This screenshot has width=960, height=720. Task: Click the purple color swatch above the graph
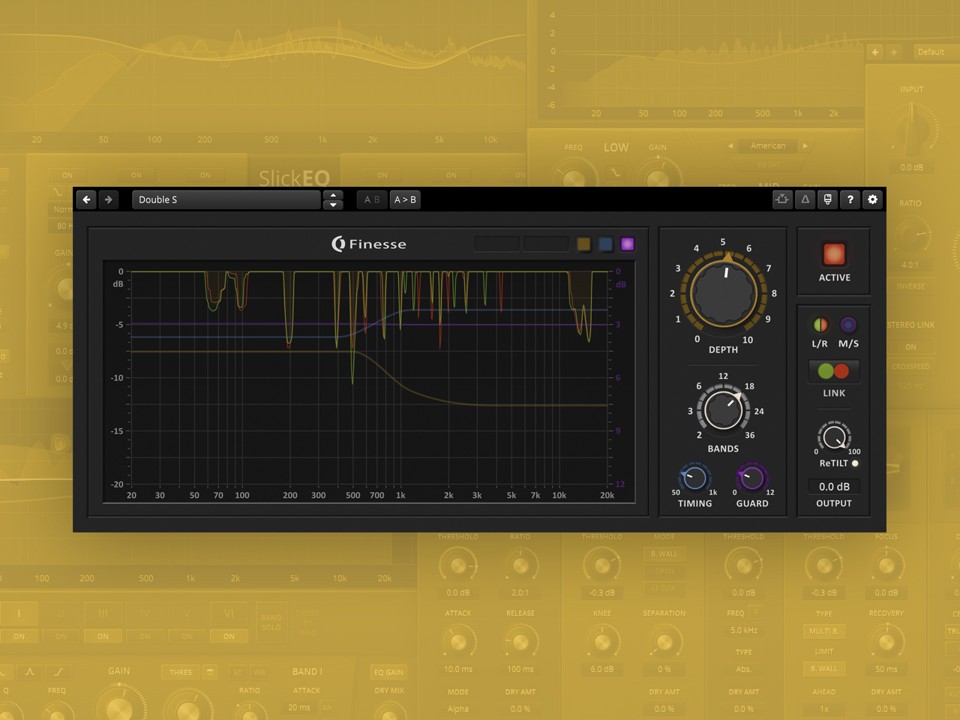(628, 244)
